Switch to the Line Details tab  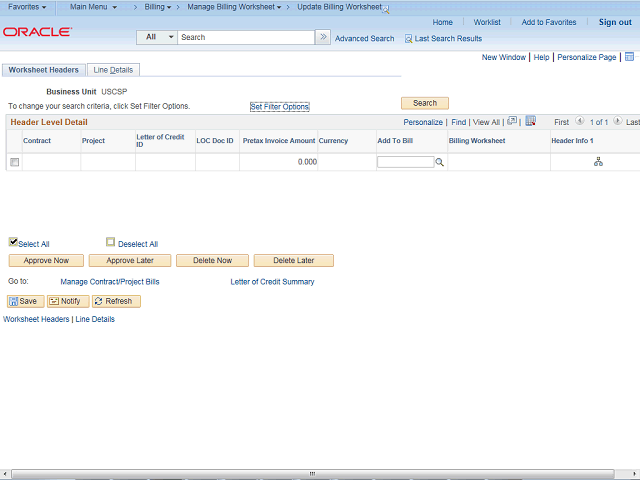click(x=113, y=70)
